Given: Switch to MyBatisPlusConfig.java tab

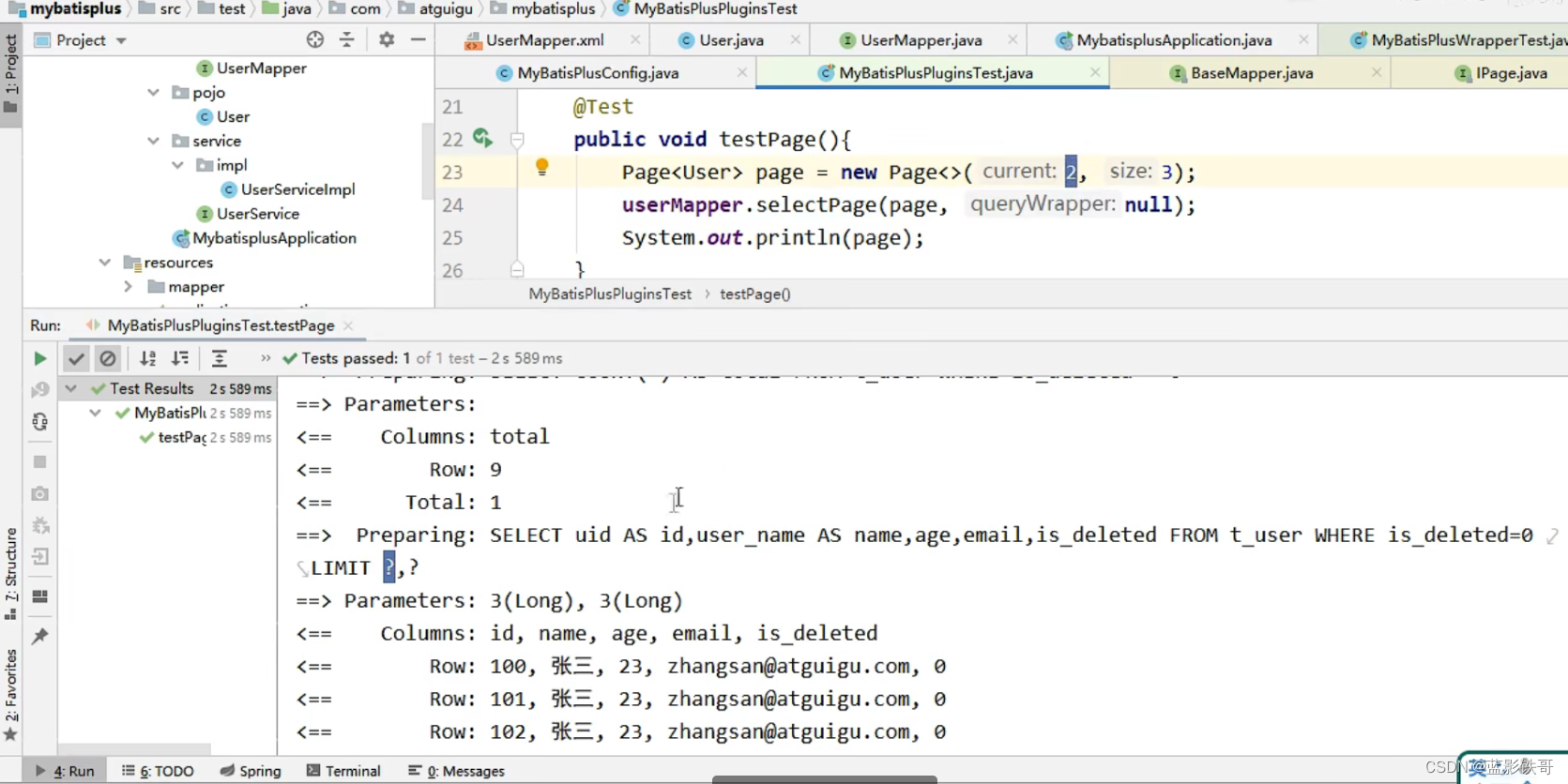Looking at the screenshot, I should pyautogui.click(x=587, y=73).
